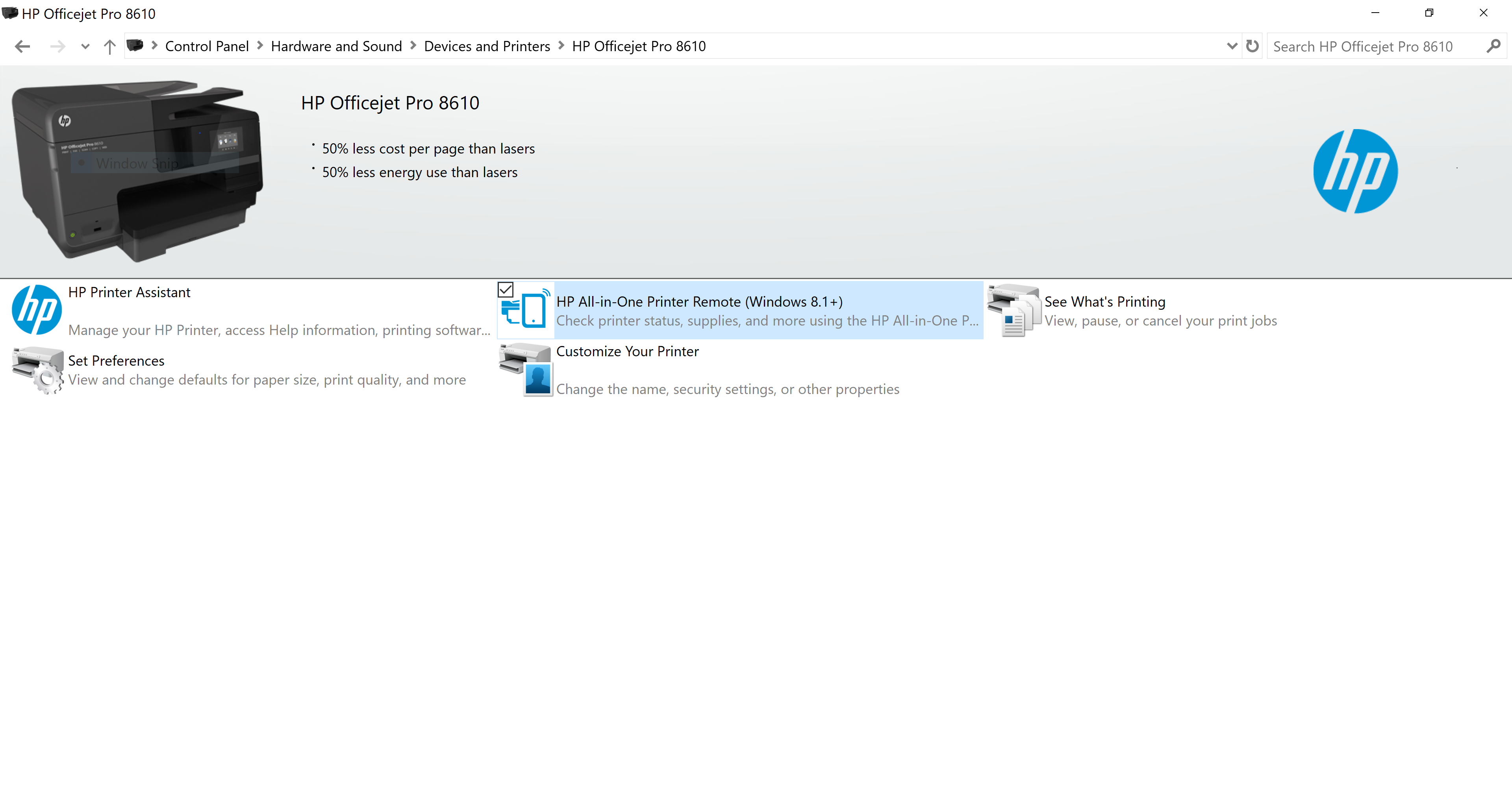1512x803 pixels.
Task: Expand chevron after Control Panel breadcrumb
Action: click(260, 46)
